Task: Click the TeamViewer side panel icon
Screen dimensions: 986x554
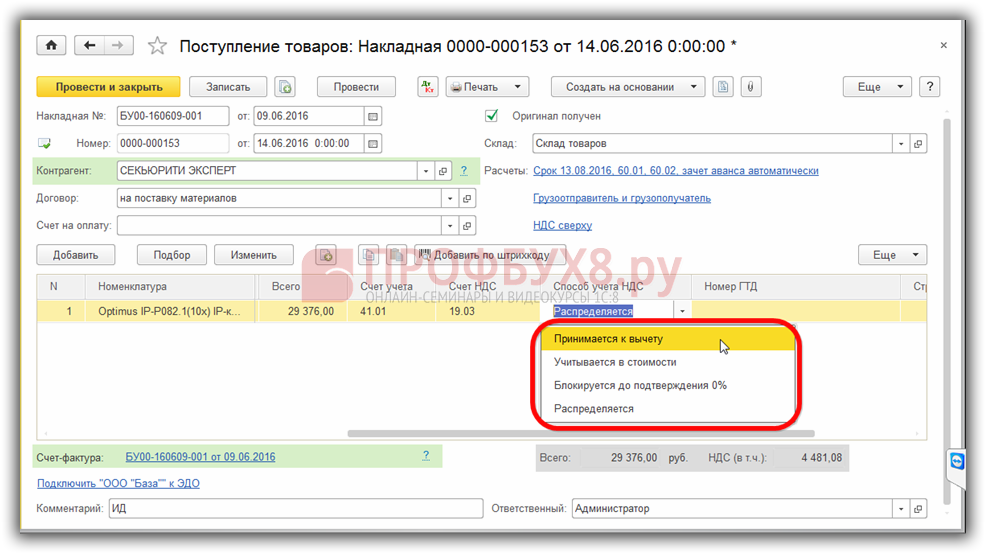Action: [x=957, y=461]
